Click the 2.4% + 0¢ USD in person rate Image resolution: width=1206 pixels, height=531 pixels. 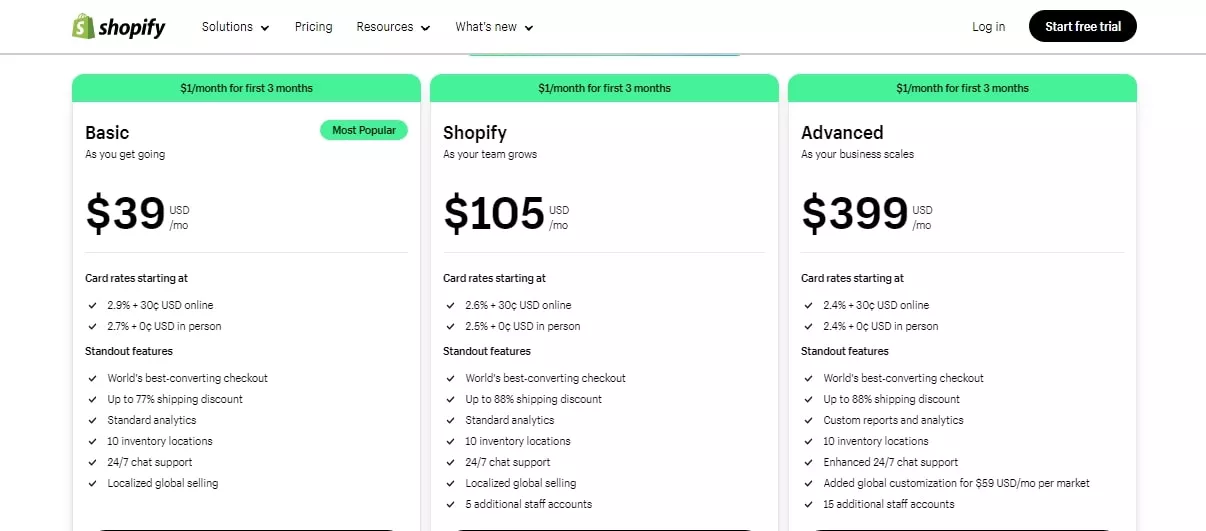[x=880, y=326]
